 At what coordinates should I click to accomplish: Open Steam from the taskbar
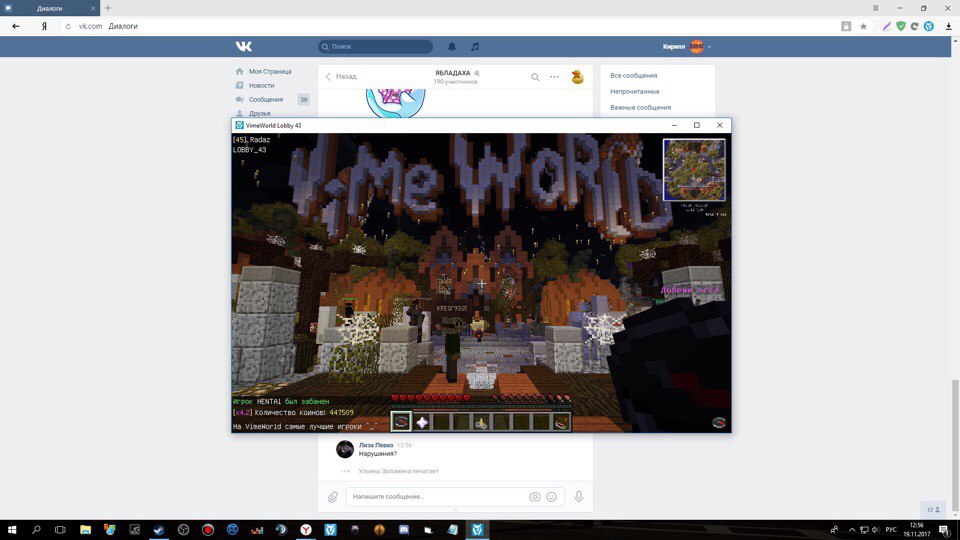point(159,530)
